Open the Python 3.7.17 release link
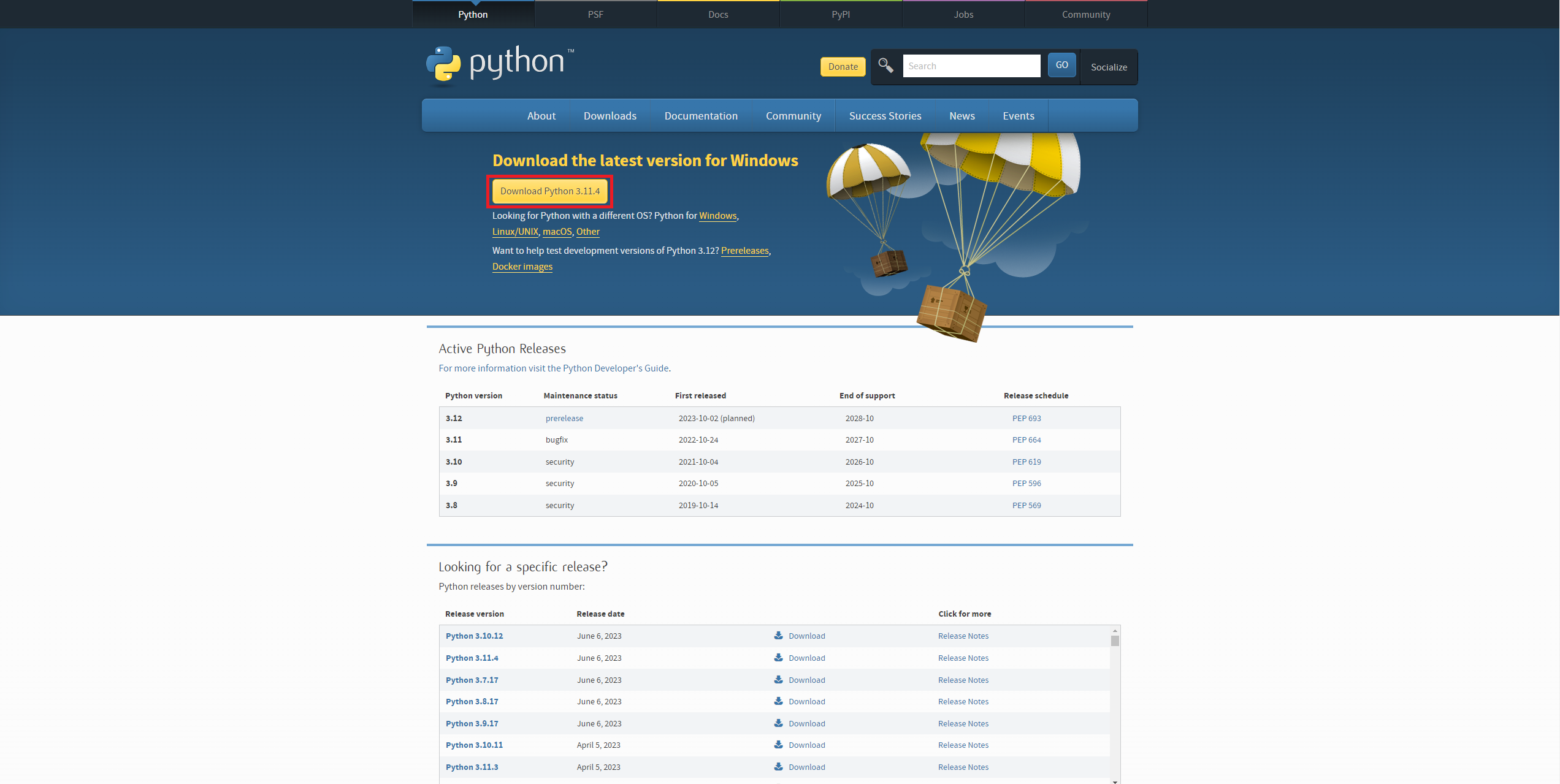The width and height of the screenshot is (1560, 784). coord(472,680)
